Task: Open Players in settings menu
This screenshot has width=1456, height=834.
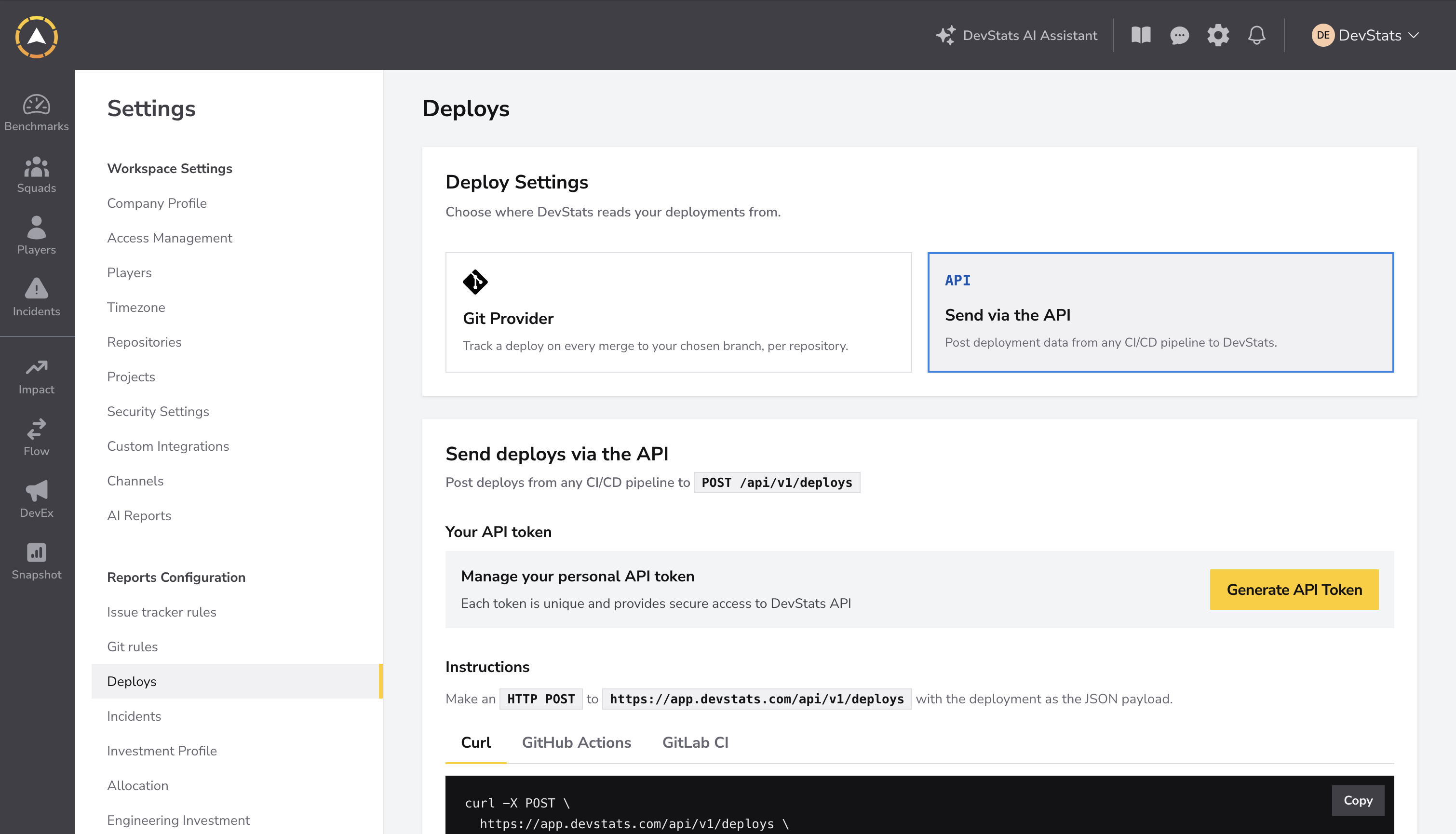Action: (x=129, y=273)
